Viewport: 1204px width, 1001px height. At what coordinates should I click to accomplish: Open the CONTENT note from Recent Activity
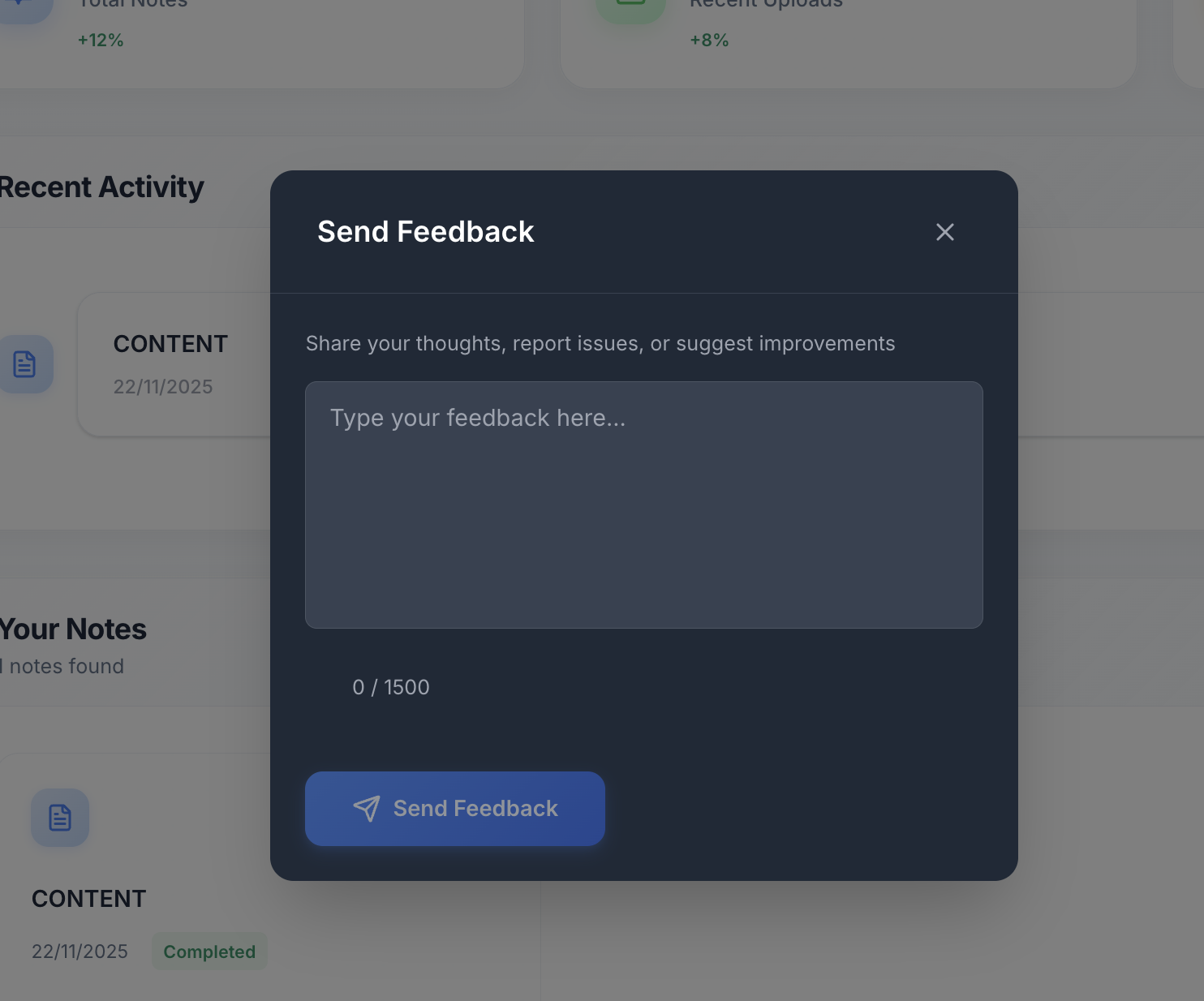[170, 343]
